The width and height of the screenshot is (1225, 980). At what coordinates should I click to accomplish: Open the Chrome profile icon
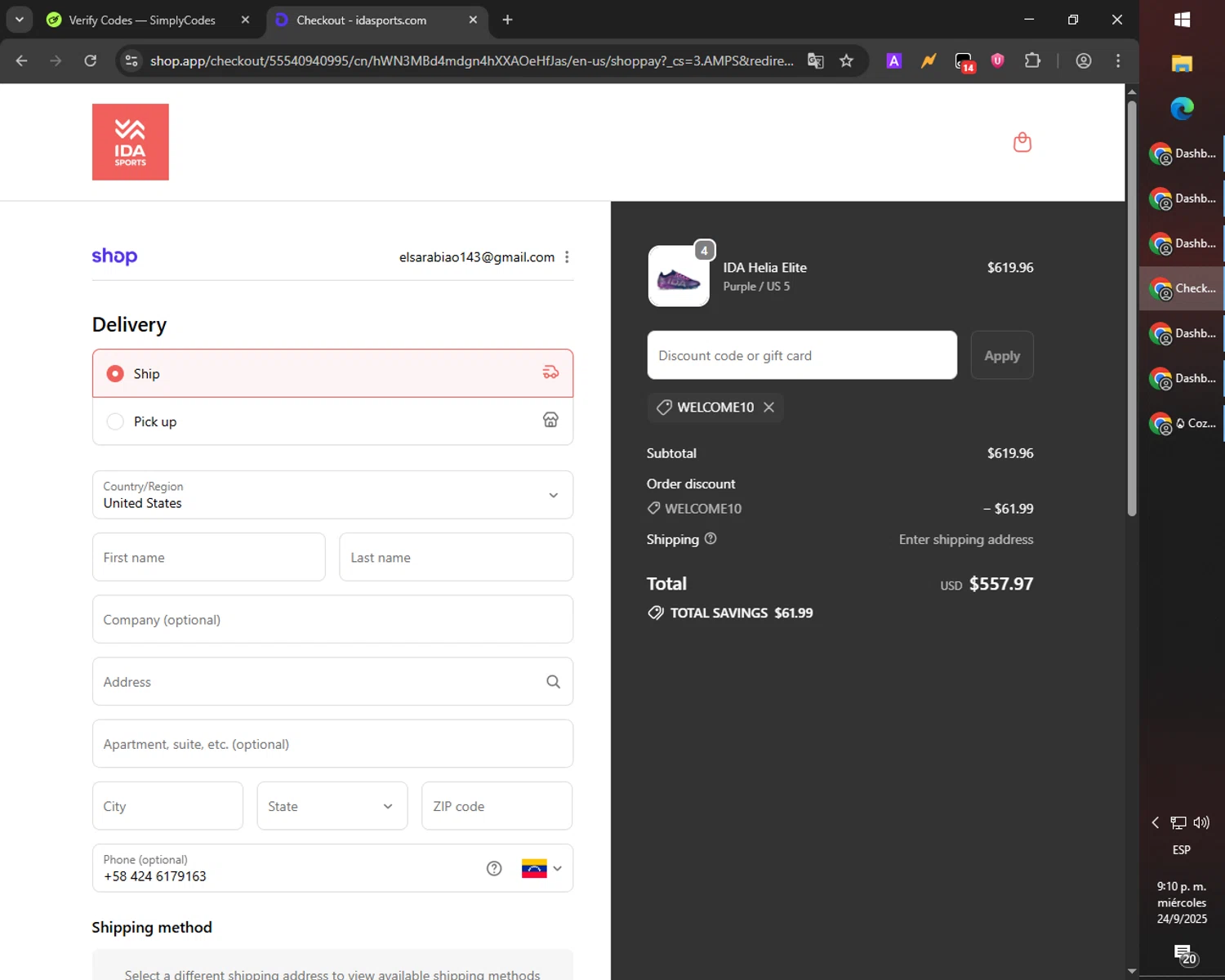[1084, 60]
